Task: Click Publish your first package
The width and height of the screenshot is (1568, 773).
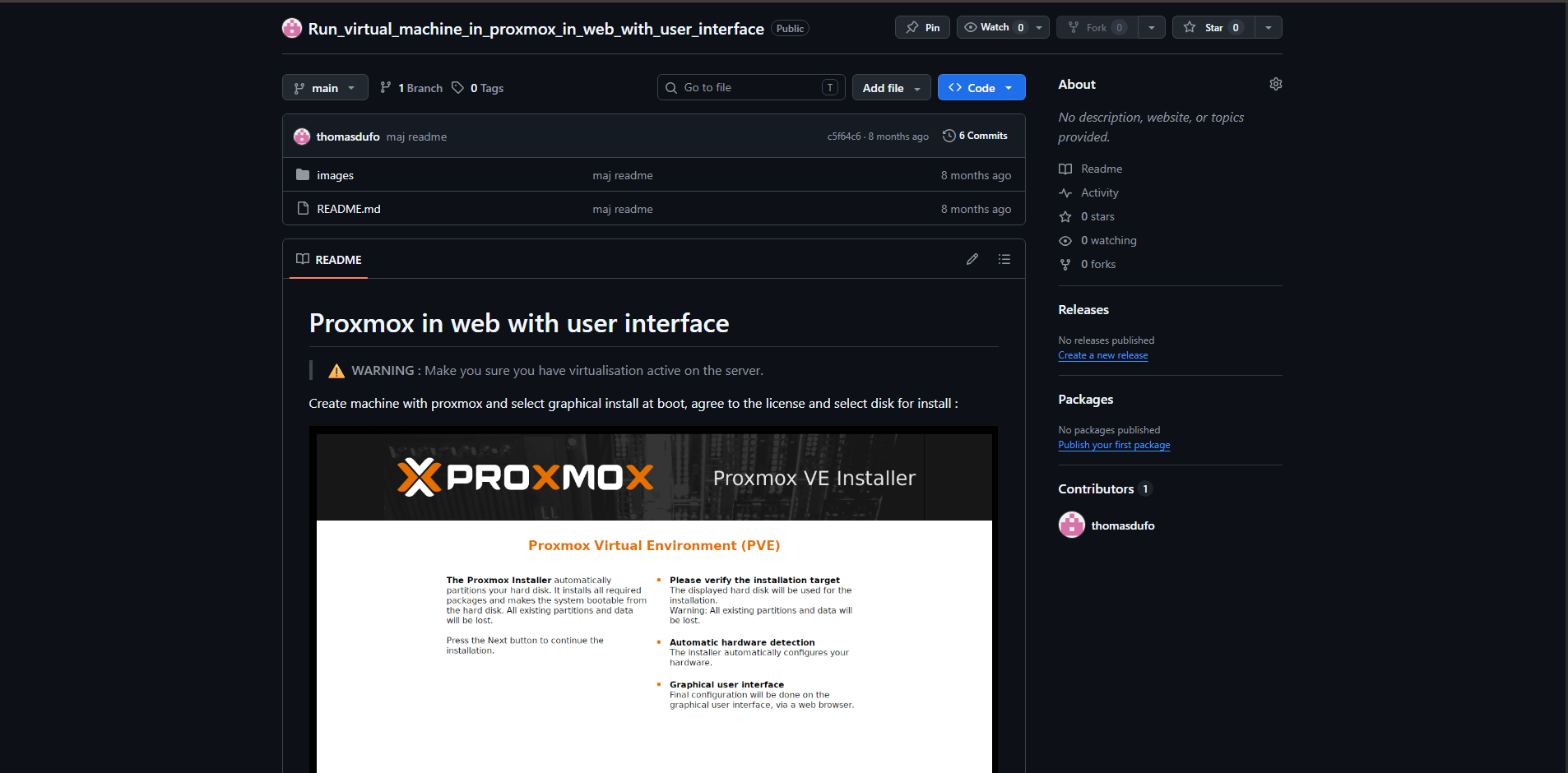Action: pos(1114,445)
